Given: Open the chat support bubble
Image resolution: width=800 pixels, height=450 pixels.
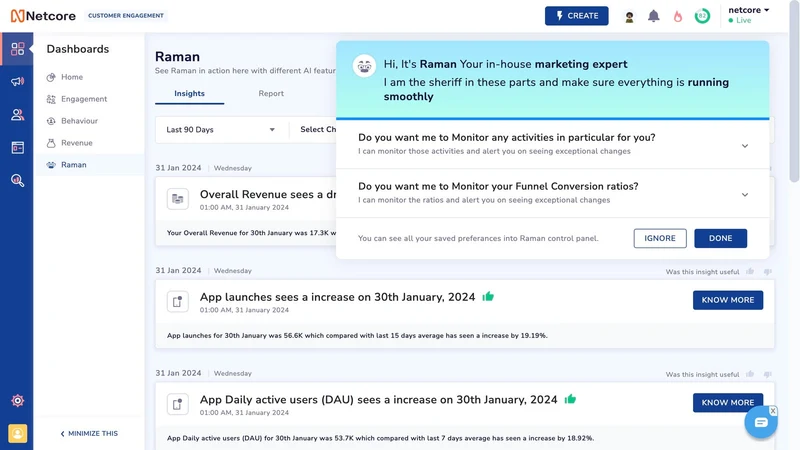Looking at the screenshot, I should pos(761,422).
